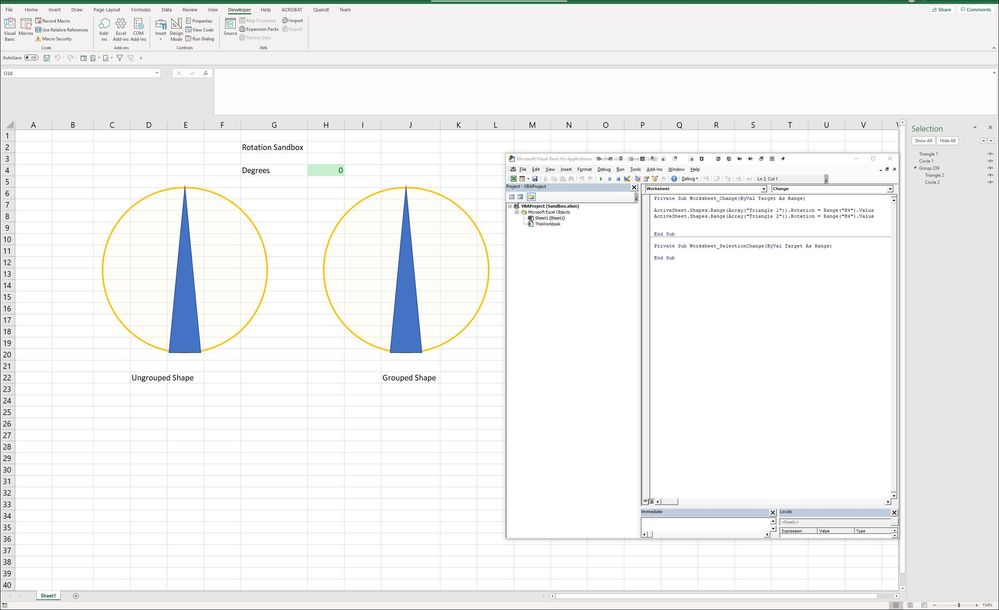Open the Add-ins button
999x610 pixels.
click(x=104, y=29)
